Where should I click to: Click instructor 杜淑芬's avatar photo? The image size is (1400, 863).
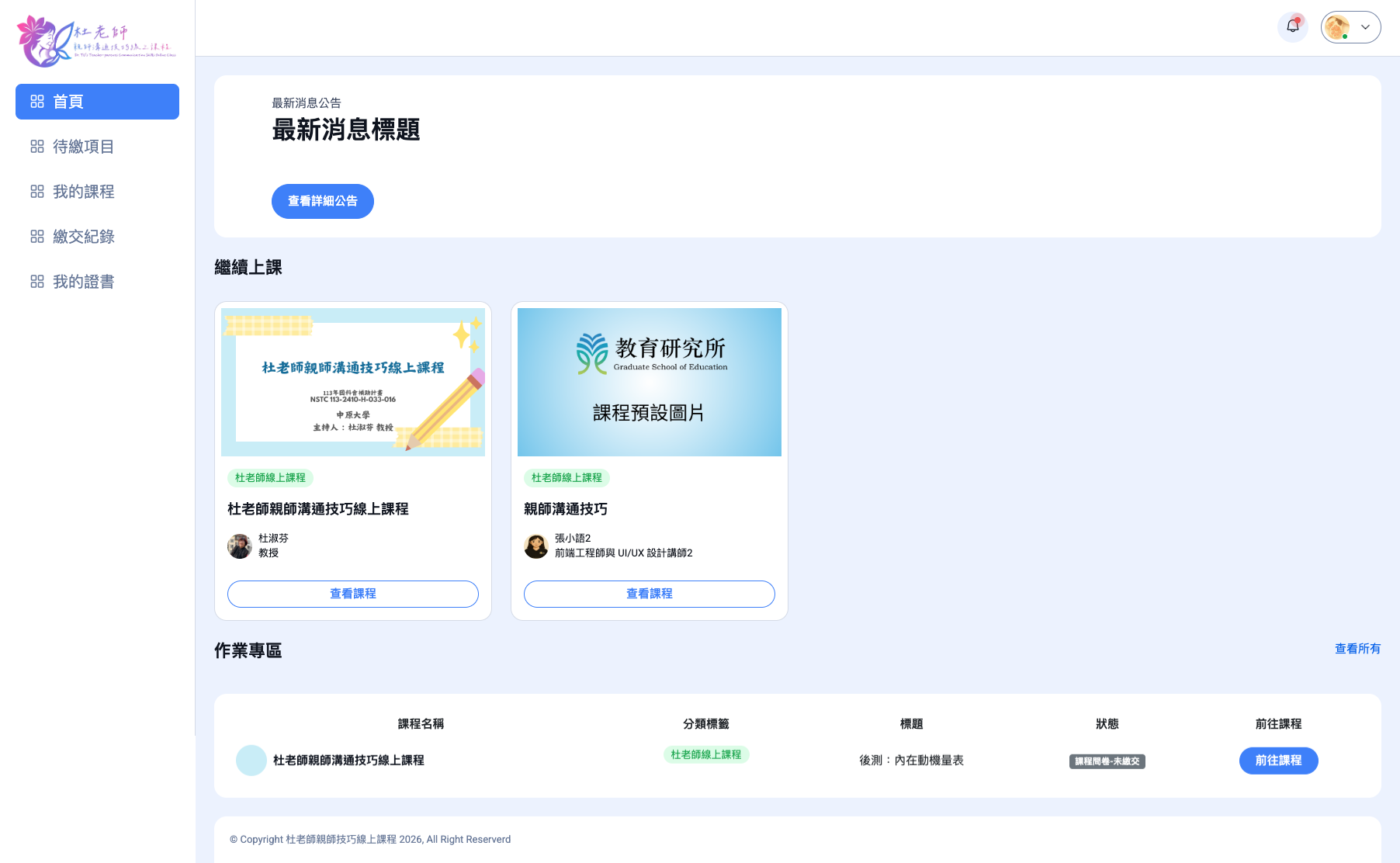tap(239, 546)
